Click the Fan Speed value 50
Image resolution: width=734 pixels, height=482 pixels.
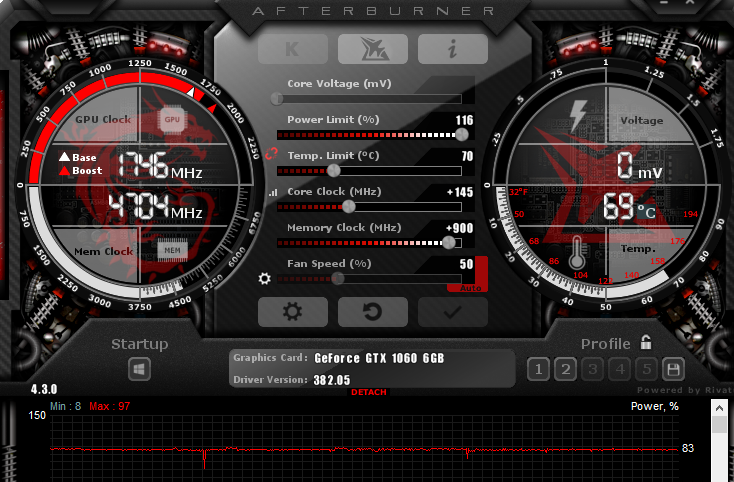(x=466, y=264)
